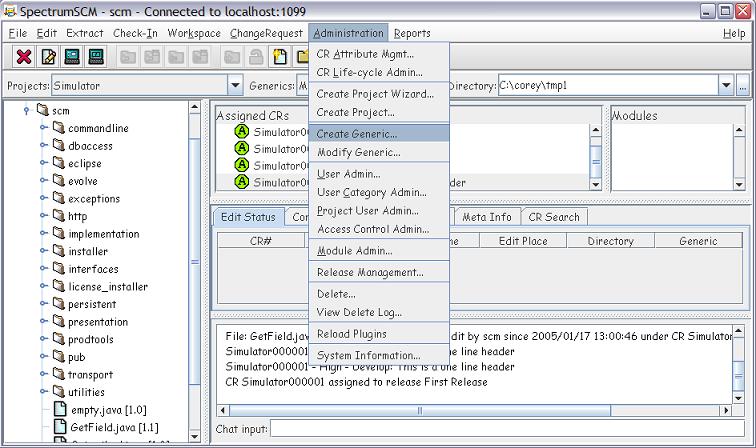This screenshot has height=448, width=756.
Task: Choose Create Generic... from Administration menu
Action: pyautogui.click(x=379, y=134)
